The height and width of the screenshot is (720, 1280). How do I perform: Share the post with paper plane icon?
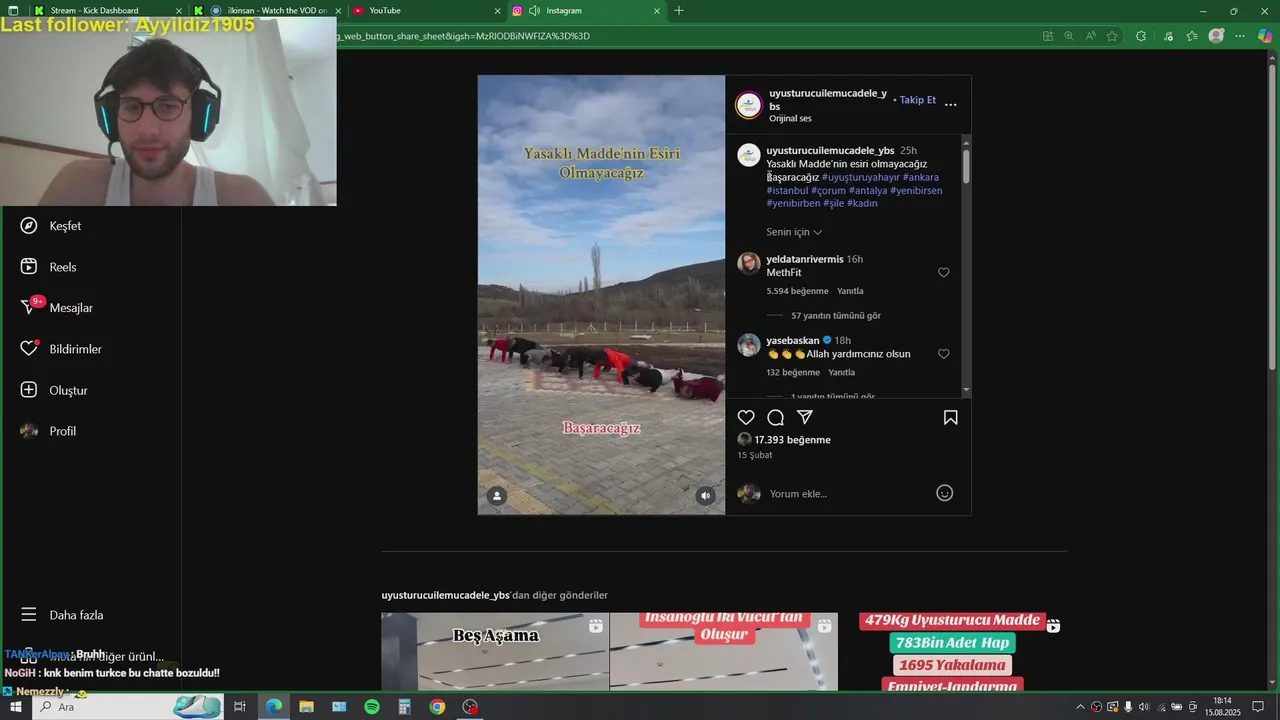[805, 417]
